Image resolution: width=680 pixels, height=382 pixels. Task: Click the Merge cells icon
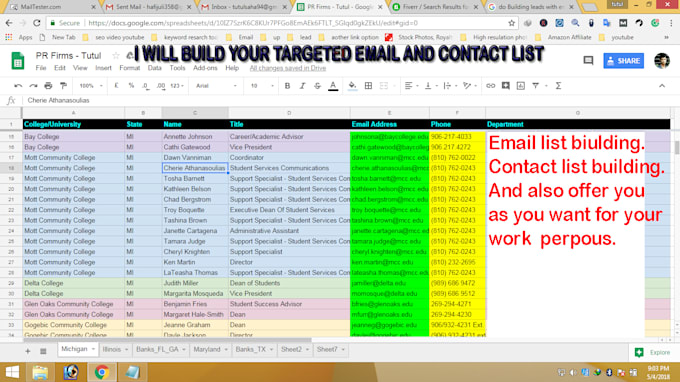pos(384,86)
